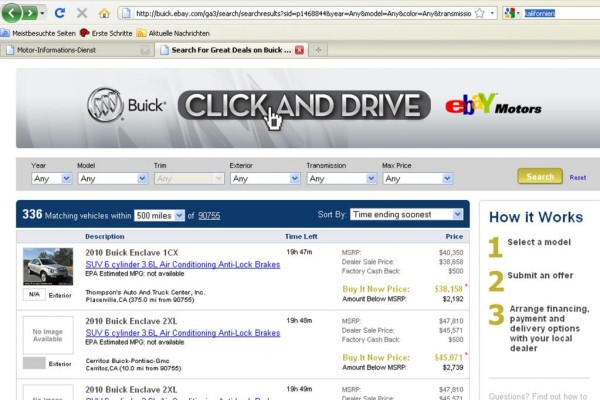Viewport: 600px width, 400px height.
Task: Click the How it Works heading
Action: (x=536, y=217)
